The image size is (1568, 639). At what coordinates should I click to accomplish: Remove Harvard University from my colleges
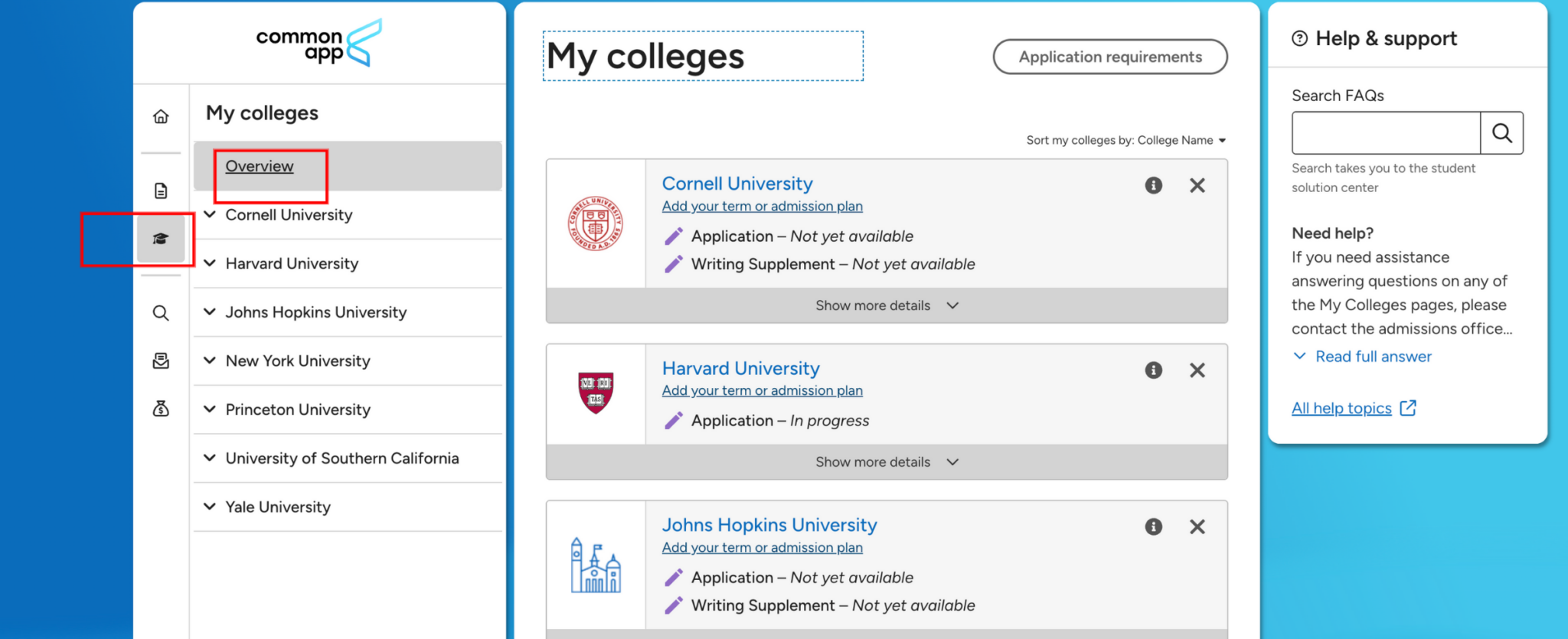[x=1197, y=370]
